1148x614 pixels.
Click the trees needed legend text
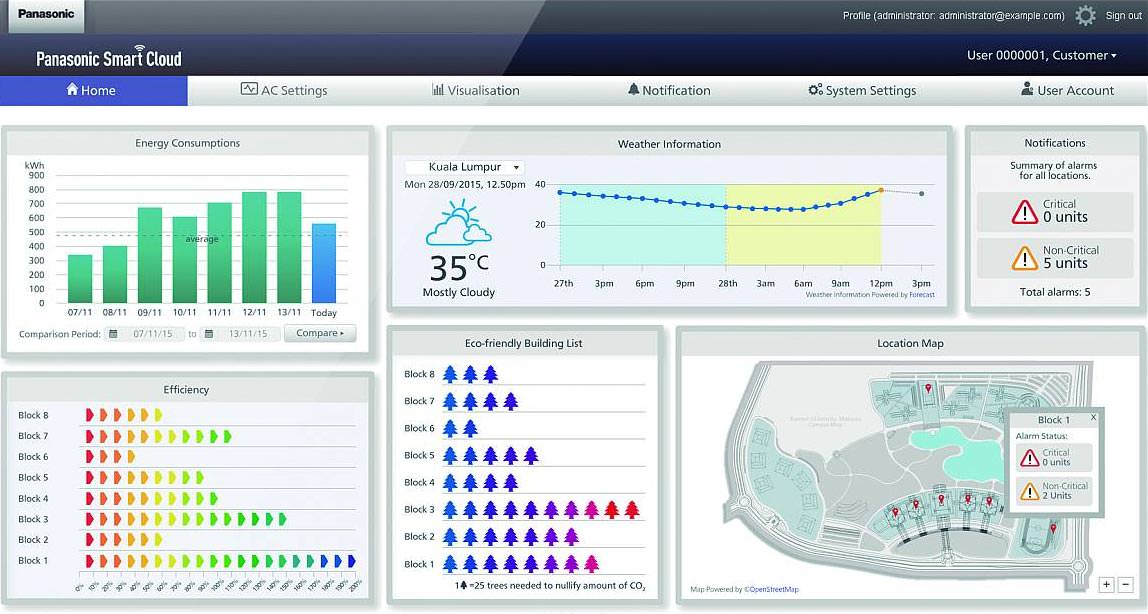(551, 585)
